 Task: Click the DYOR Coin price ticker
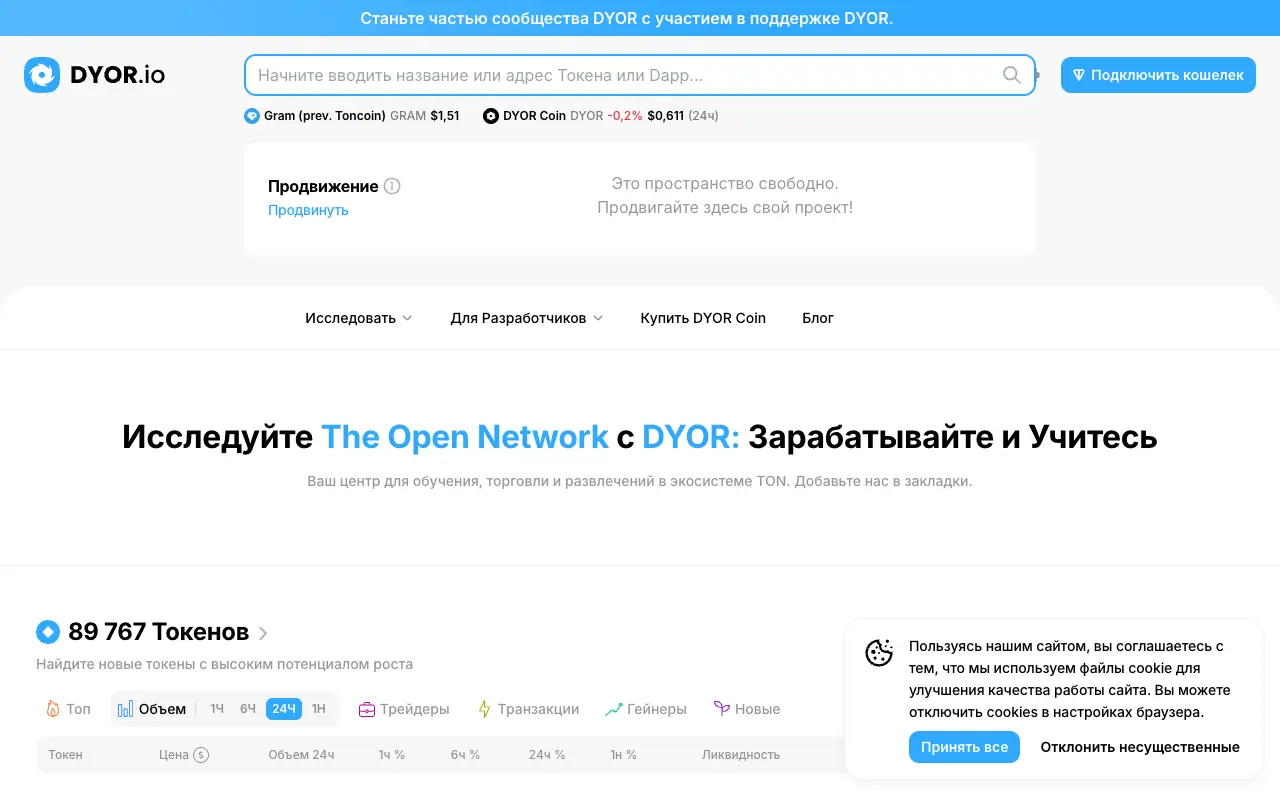(601, 116)
